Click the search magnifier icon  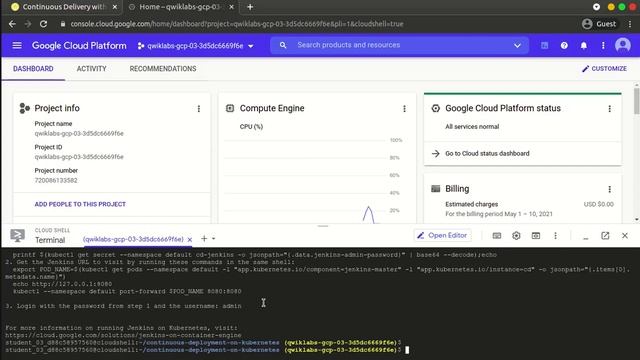[x=283, y=45]
